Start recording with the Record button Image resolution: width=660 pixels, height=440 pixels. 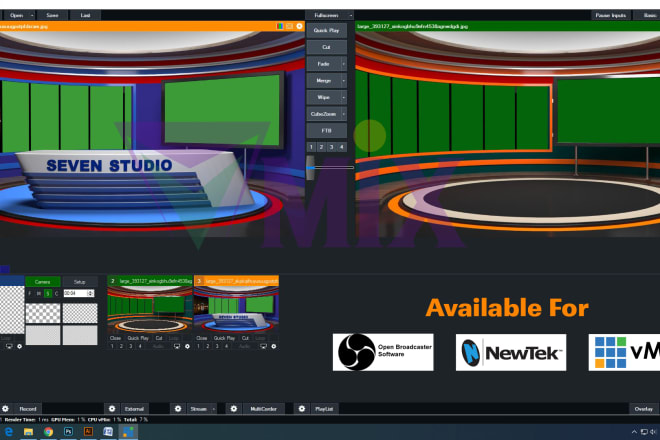[x=28, y=408]
